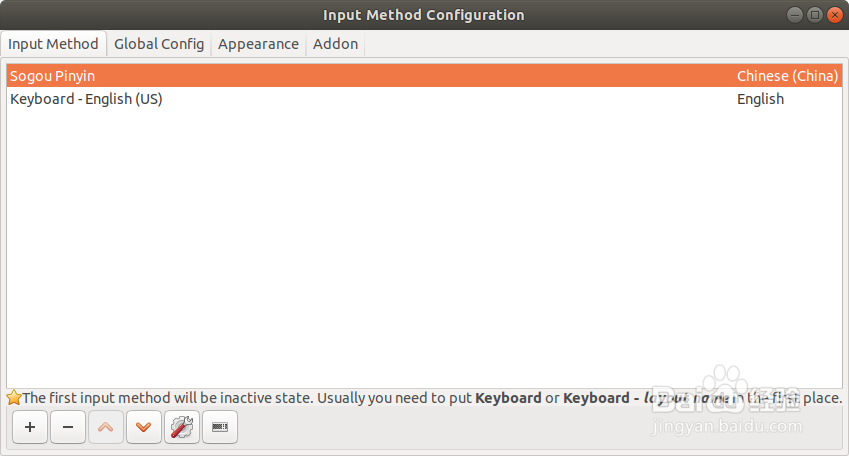Open configure wrench for selected input method
The height and width of the screenshot is (456, 849).
tap(182, 427)
